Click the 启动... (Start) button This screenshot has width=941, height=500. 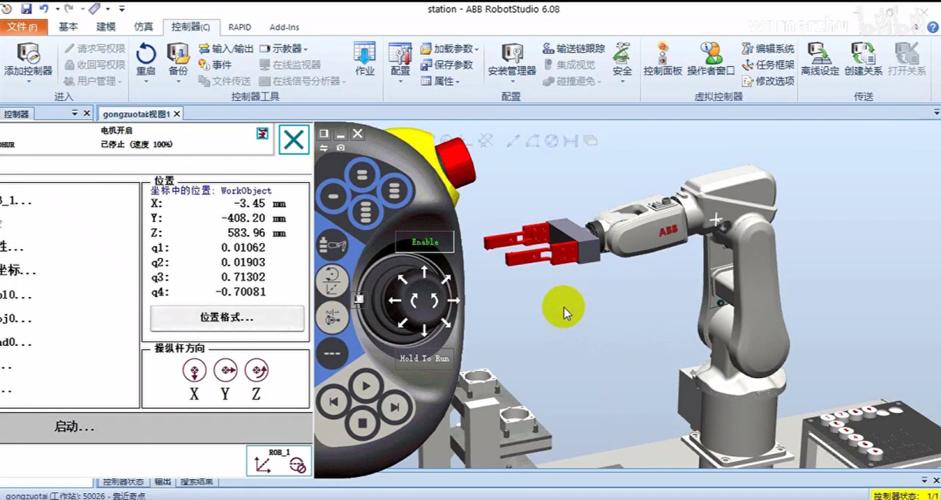[75, 427]
